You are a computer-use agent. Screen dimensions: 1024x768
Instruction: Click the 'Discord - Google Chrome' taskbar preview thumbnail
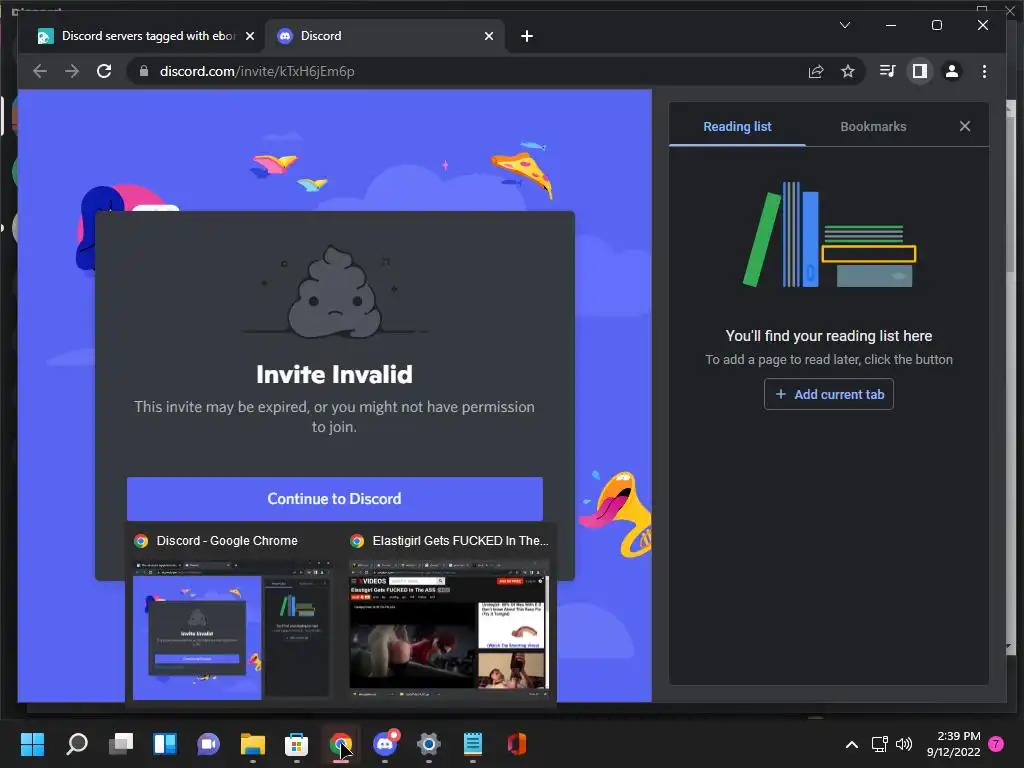tap(232, 630)
